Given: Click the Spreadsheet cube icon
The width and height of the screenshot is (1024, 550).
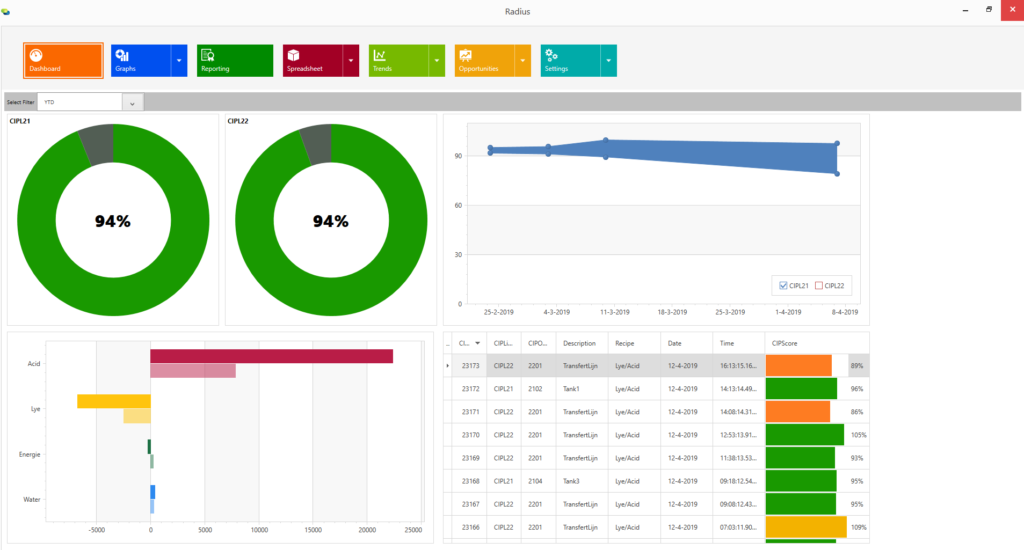Looking at the screenshot, I should click(294, 55).
